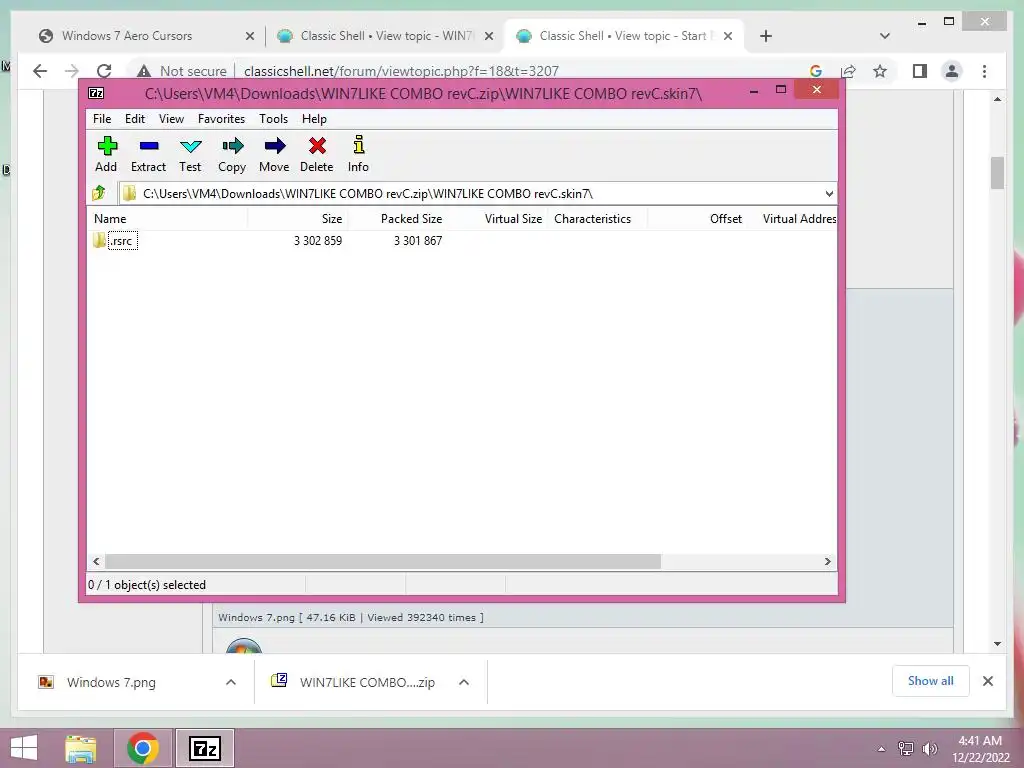Open the taskbar clock and date
1024x768 pixels.
980,749
